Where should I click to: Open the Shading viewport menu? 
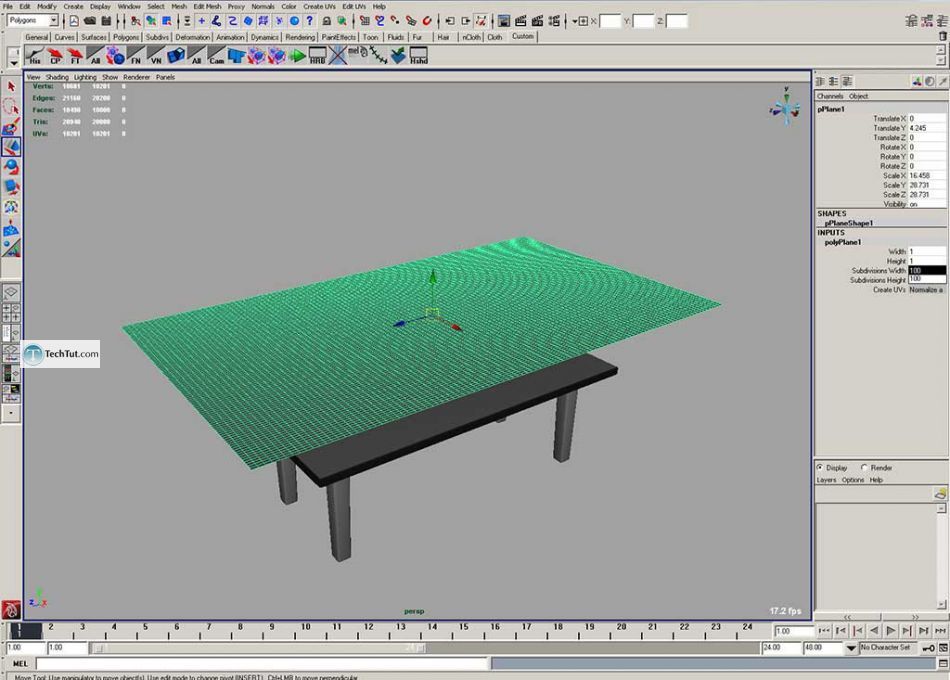click(x=57, y=77)
